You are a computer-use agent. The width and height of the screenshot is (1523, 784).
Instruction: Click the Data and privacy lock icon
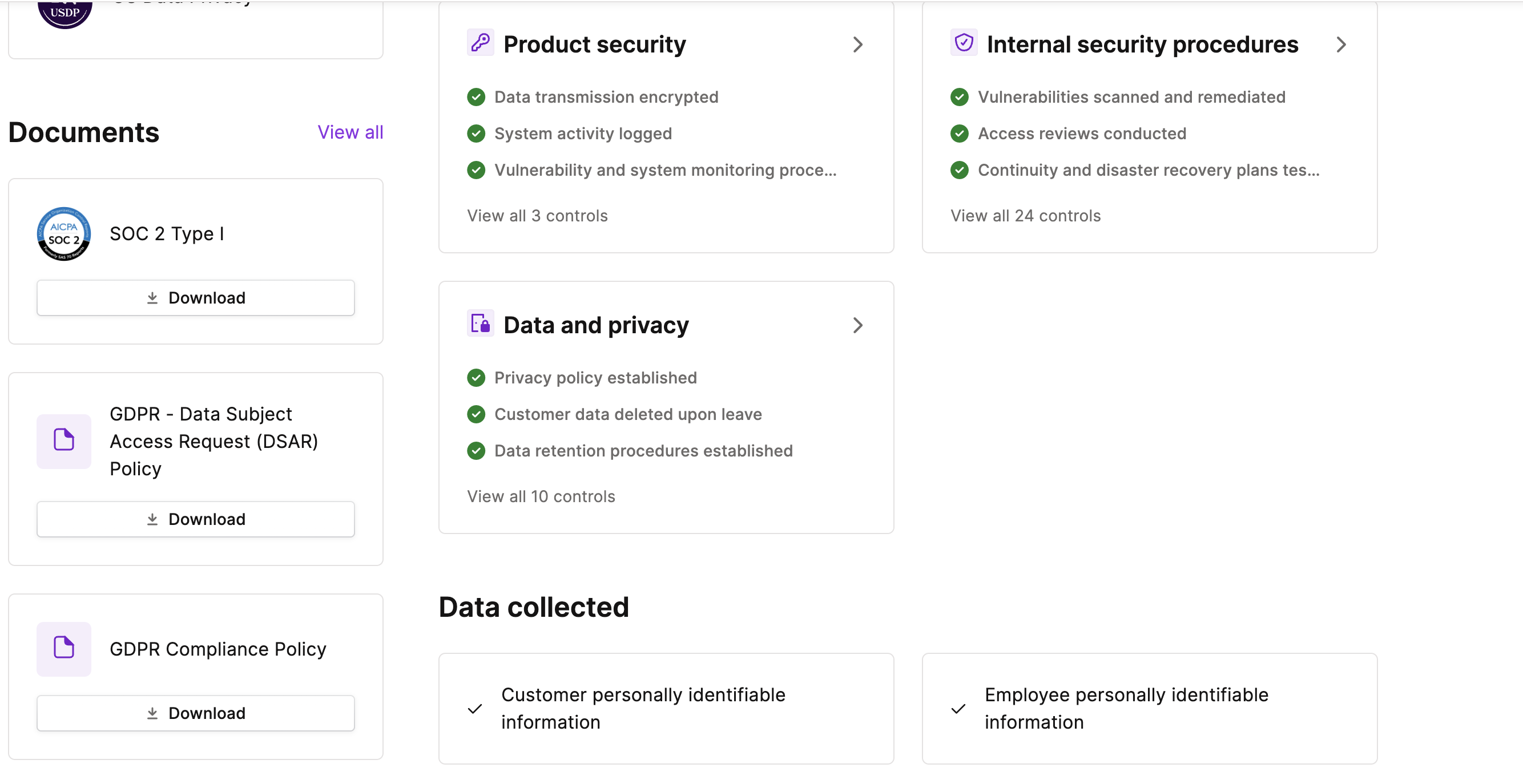[480, 324]
